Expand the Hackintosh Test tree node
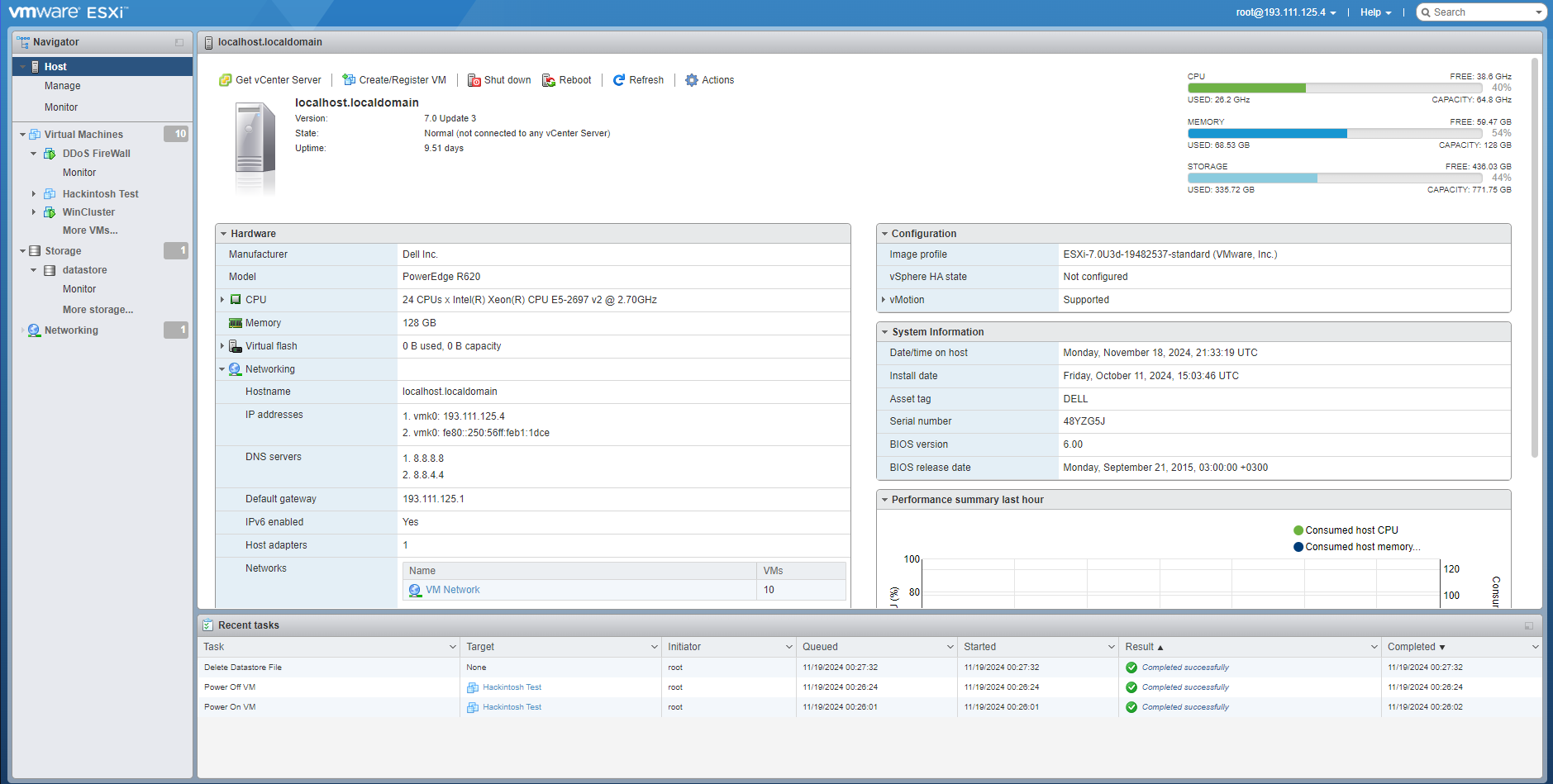The width and height of the screenshot is (1553, 784). (x=34, y=194)
